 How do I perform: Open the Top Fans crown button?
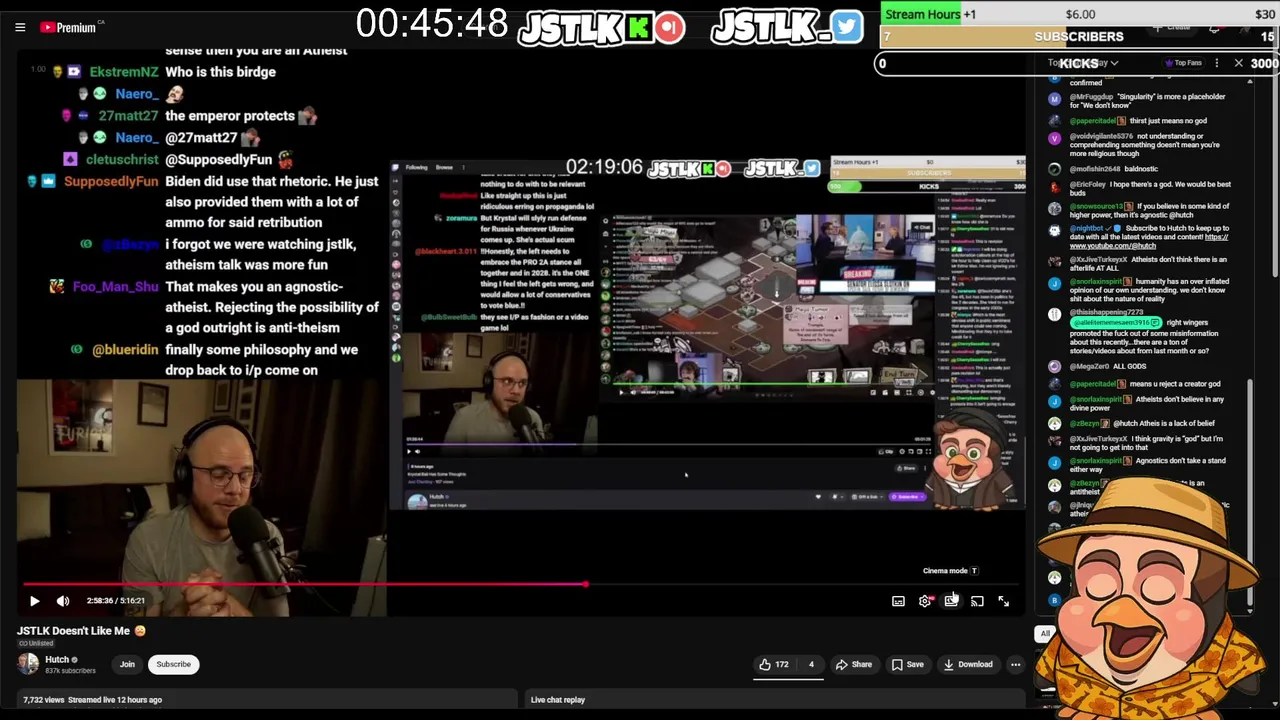pyautogui.click(x=1183, y=63)
